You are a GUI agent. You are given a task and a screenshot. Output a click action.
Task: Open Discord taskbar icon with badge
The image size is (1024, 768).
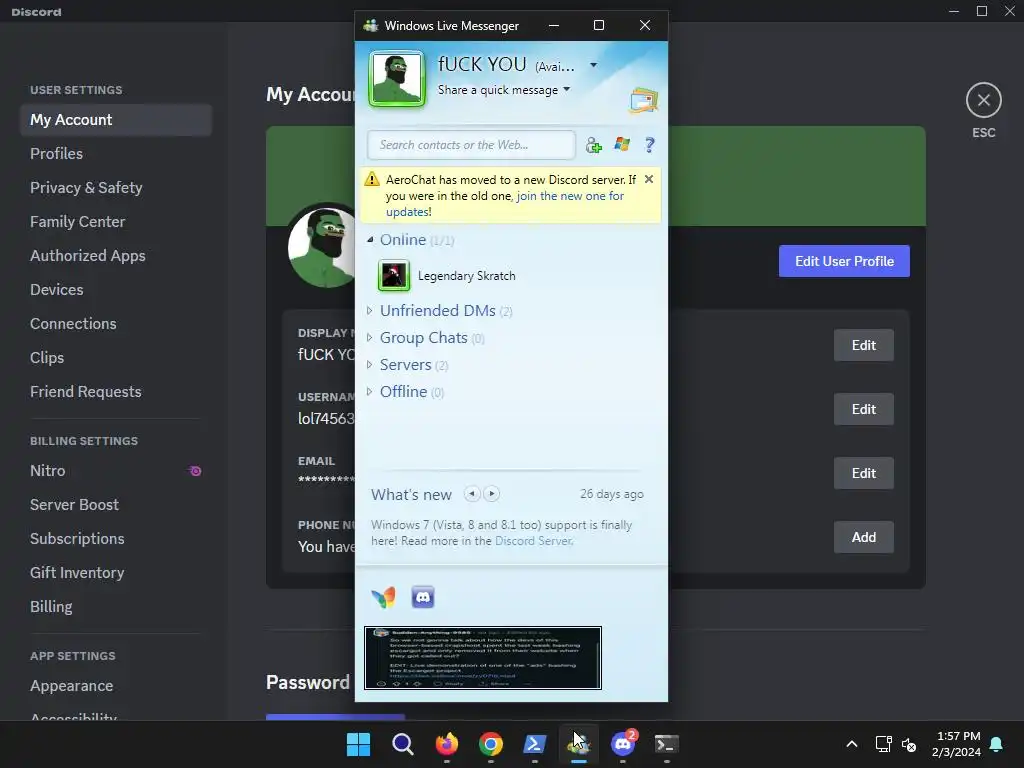(x=623, y=744)
